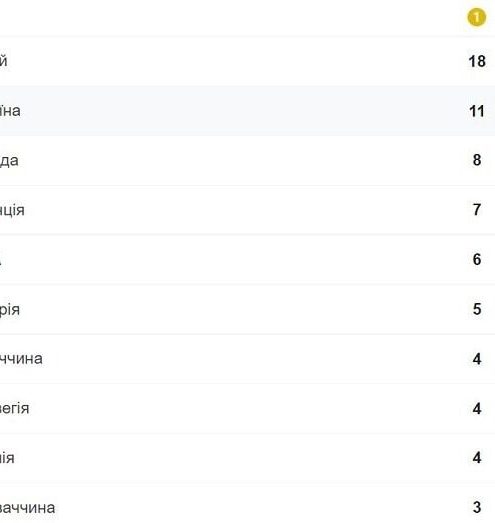495x523 pixels.
Task: Open the country name ending in 'да'
Action: tap(9, 161)
